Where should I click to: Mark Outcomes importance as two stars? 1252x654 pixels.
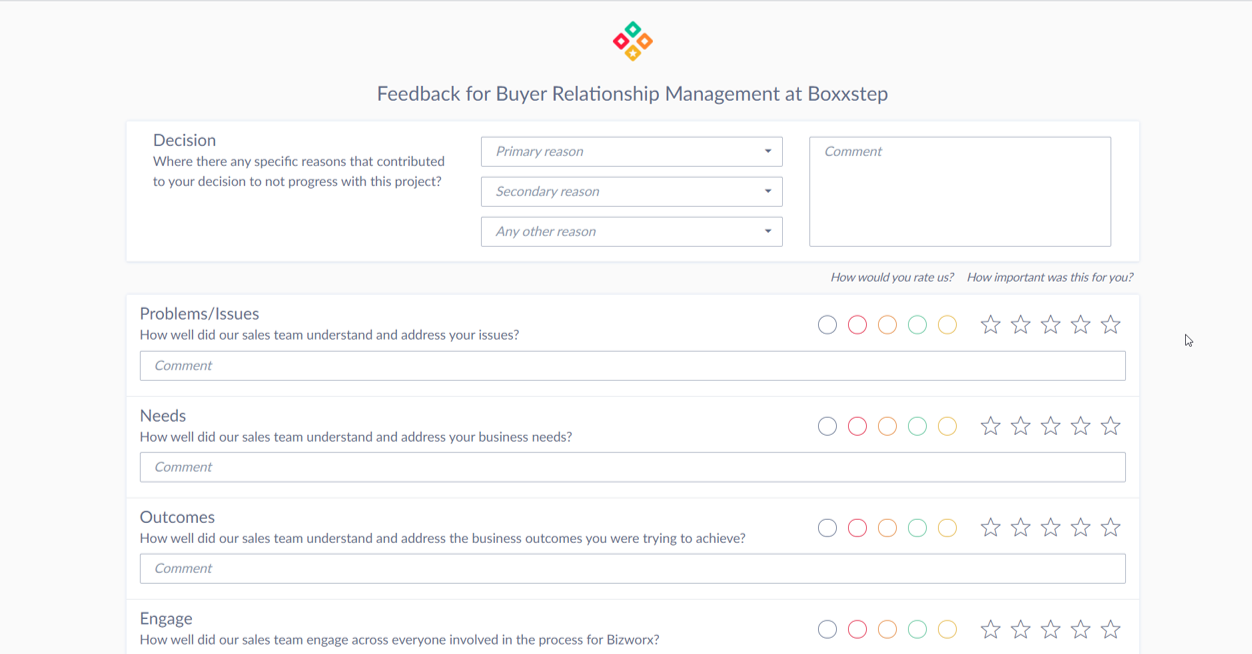pyautogui.click(x=1020, y=528)
